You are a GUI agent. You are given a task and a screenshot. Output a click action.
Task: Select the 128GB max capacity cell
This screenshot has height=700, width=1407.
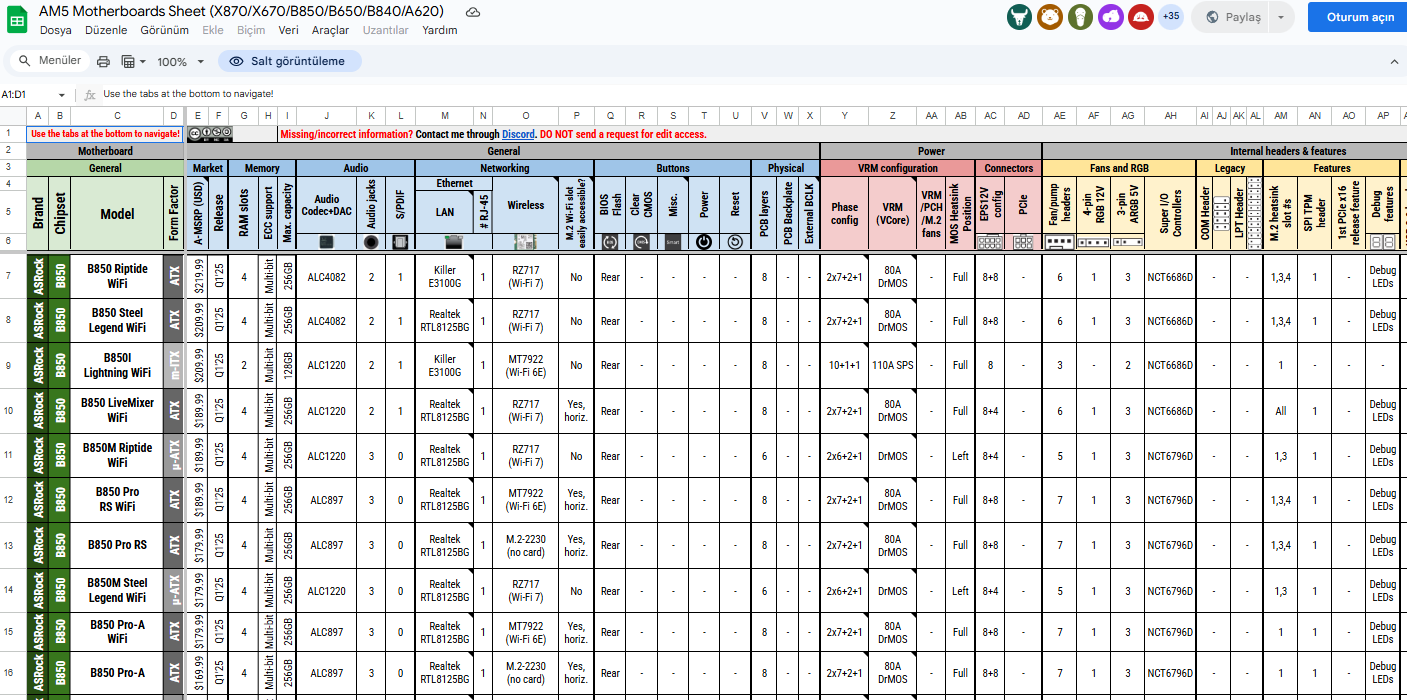pyautogui.click(x=287, y=365)
